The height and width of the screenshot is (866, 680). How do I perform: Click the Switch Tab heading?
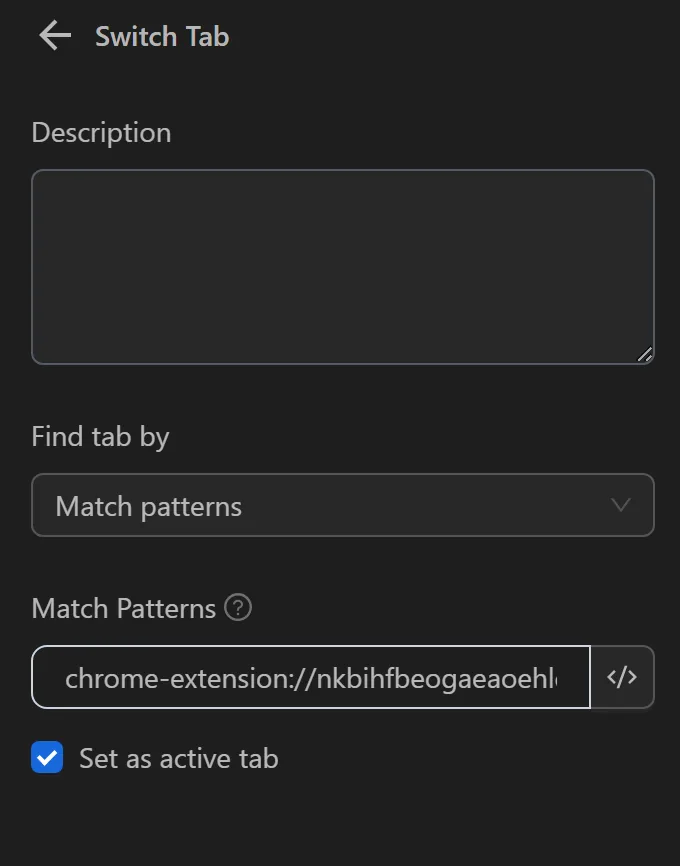tap(162, 36)
